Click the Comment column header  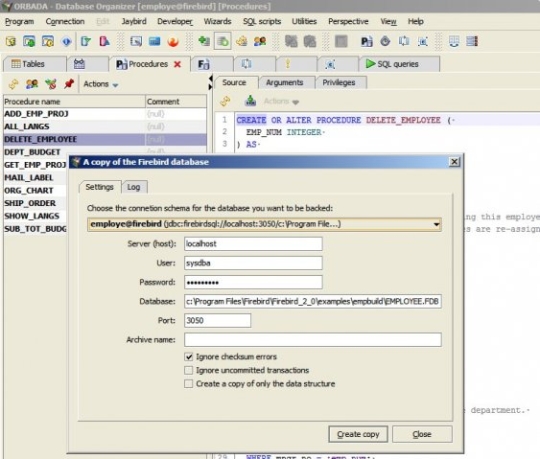(x=176, y=102)
